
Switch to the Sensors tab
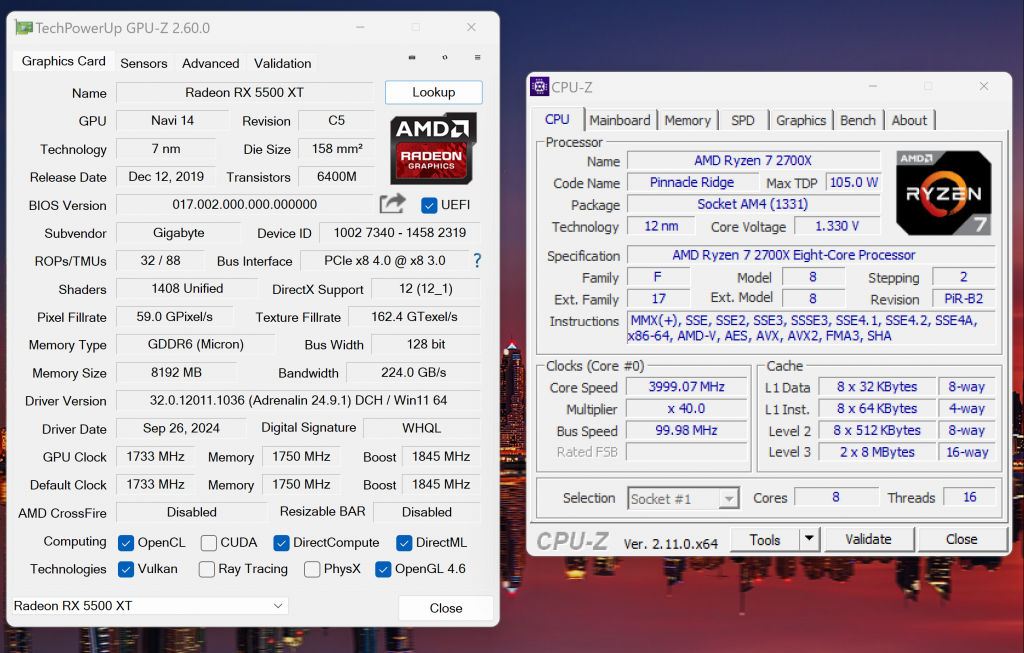(x=144, y=63)
